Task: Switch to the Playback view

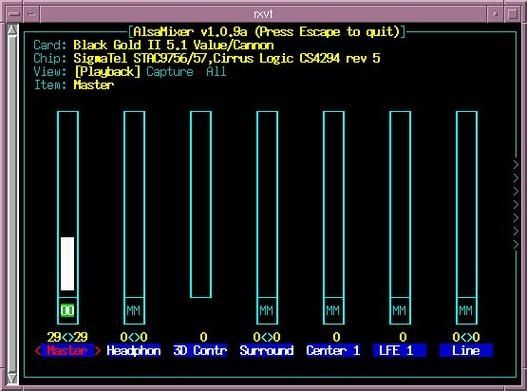Action: tap(107, 72)
